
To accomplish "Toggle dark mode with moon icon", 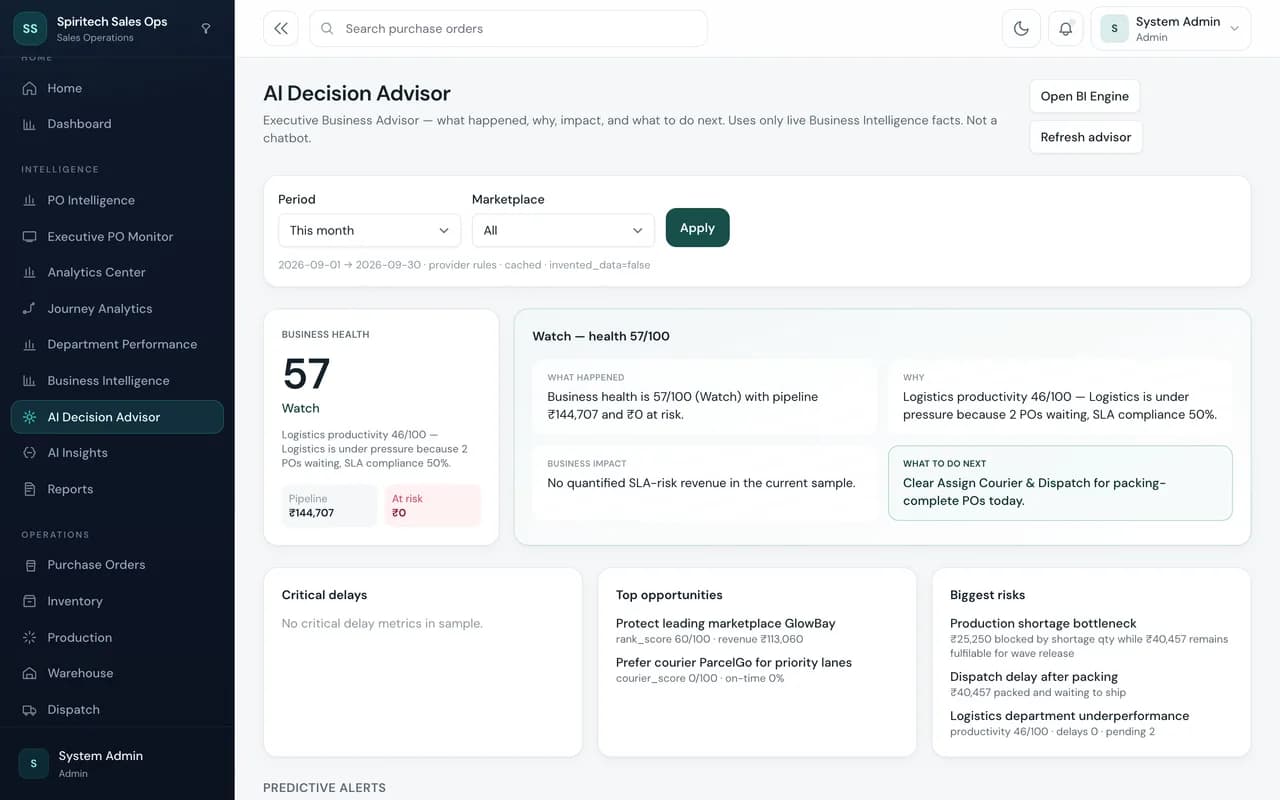I will click(1021, 29).
